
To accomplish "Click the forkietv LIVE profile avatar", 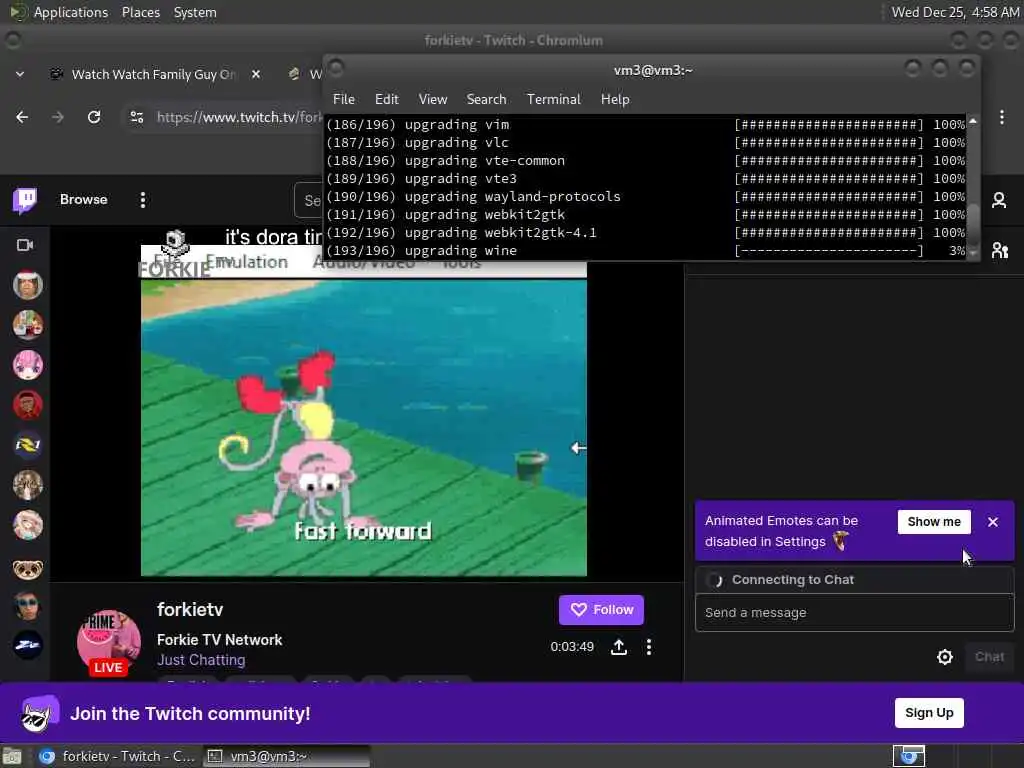I will pos(108,643).
